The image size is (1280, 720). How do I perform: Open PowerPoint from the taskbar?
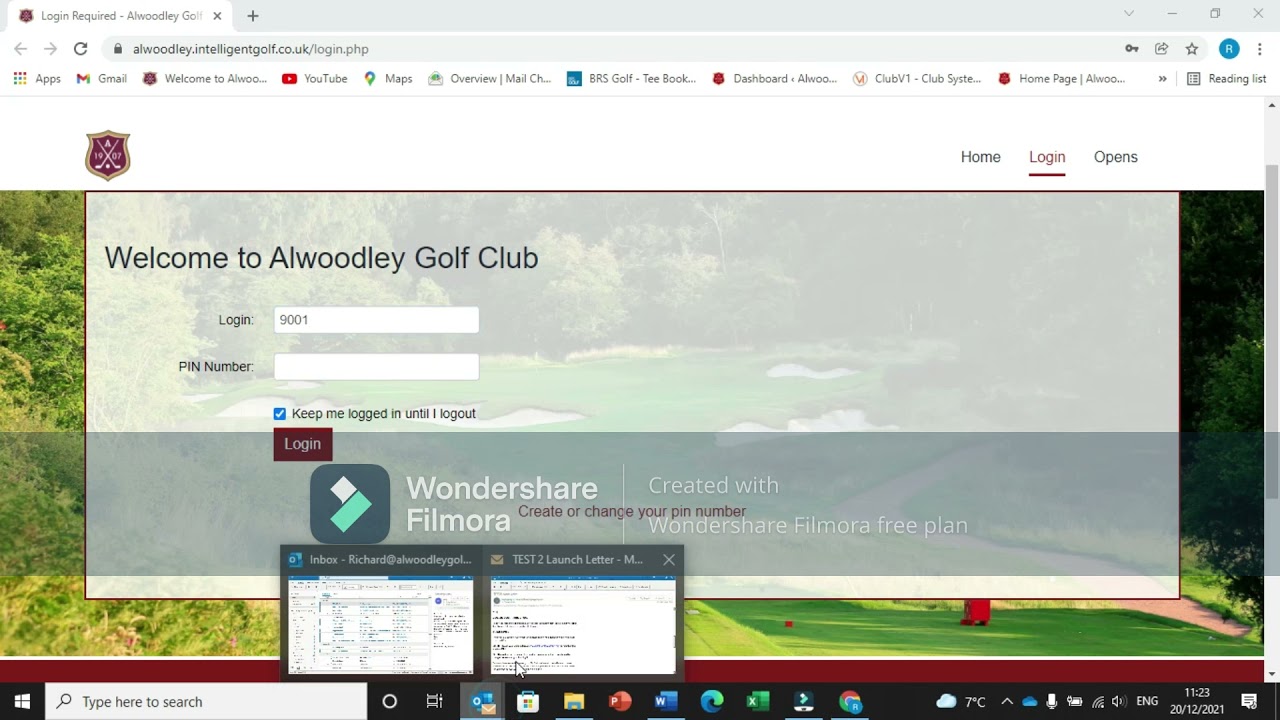(x=620, y=701)
